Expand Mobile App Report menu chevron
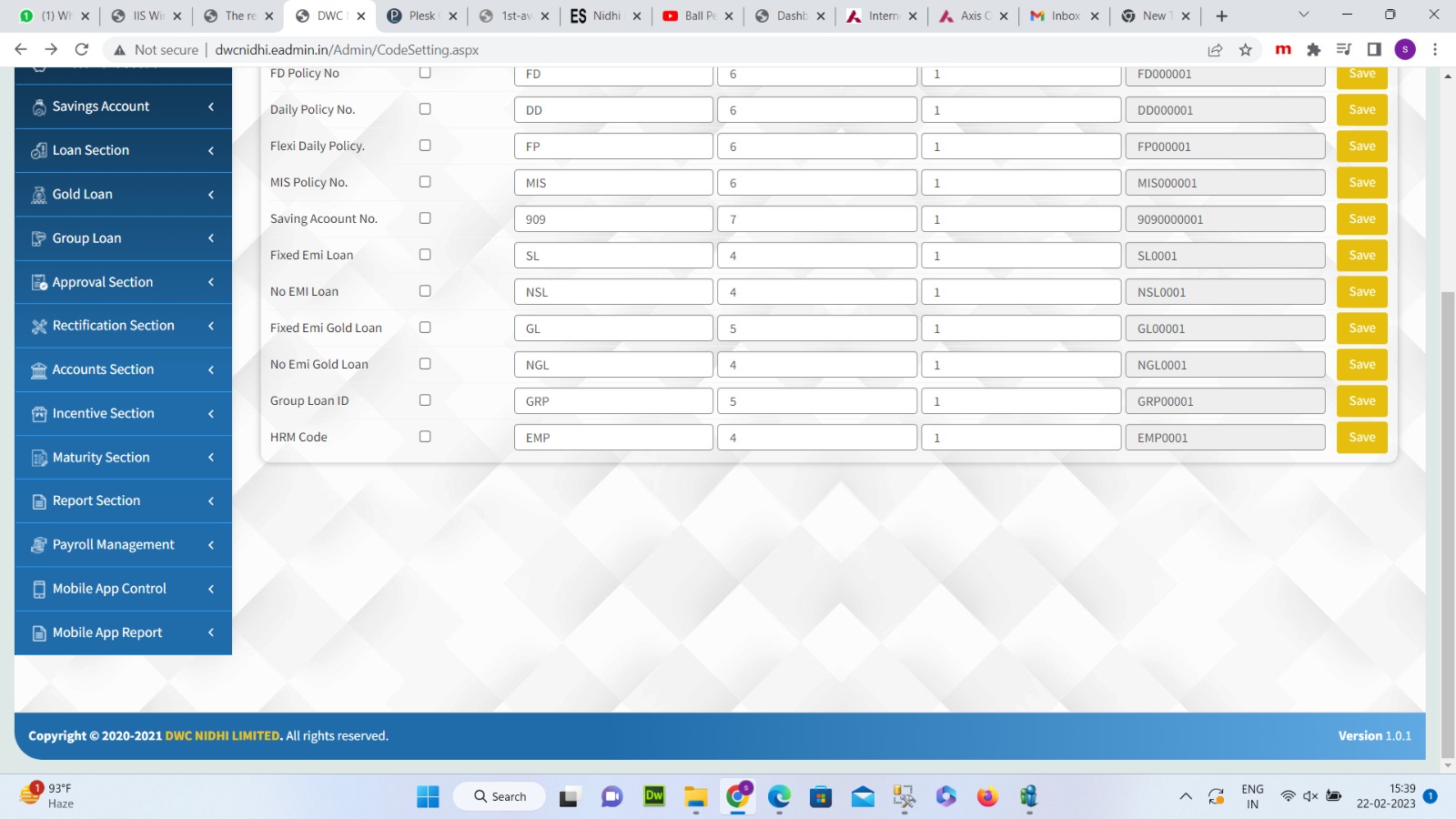Viewport: 1456px width, 819px height. 211,632
